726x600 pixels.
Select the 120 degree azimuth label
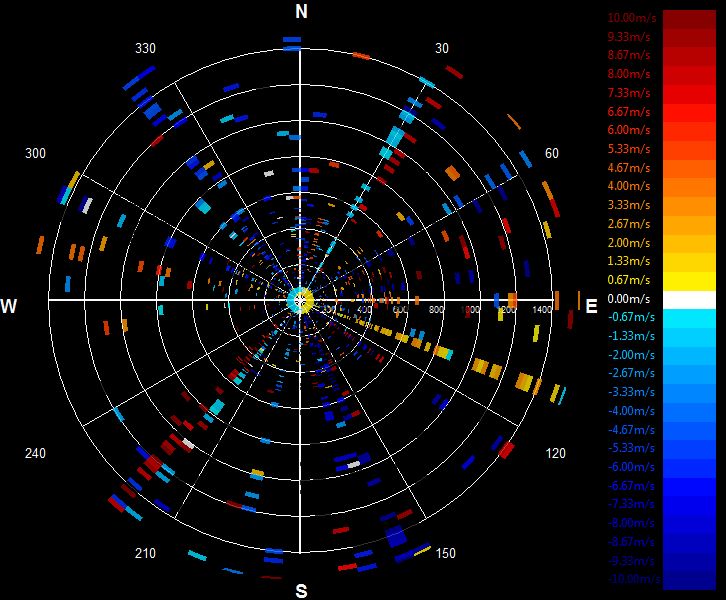(x=556, y=453)
